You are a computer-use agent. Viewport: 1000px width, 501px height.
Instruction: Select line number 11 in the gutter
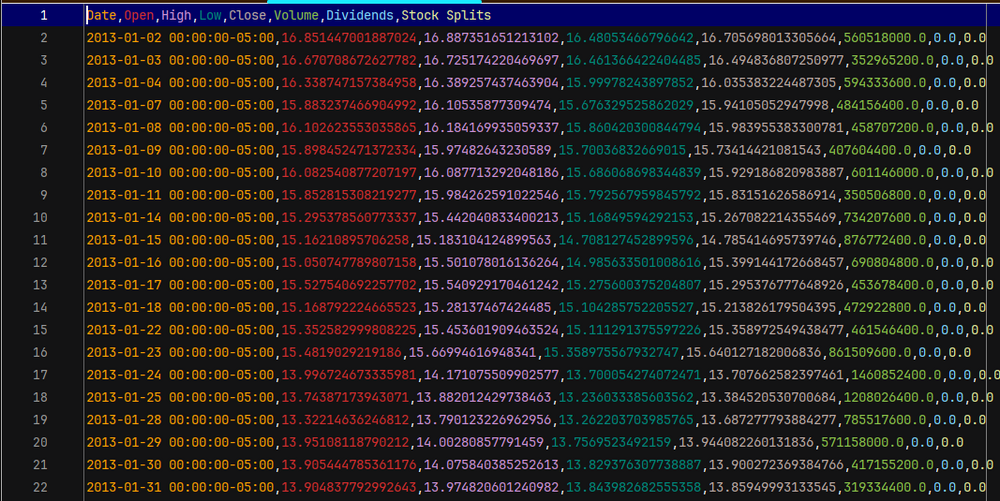pyautogui.click(x=40, y=240)
